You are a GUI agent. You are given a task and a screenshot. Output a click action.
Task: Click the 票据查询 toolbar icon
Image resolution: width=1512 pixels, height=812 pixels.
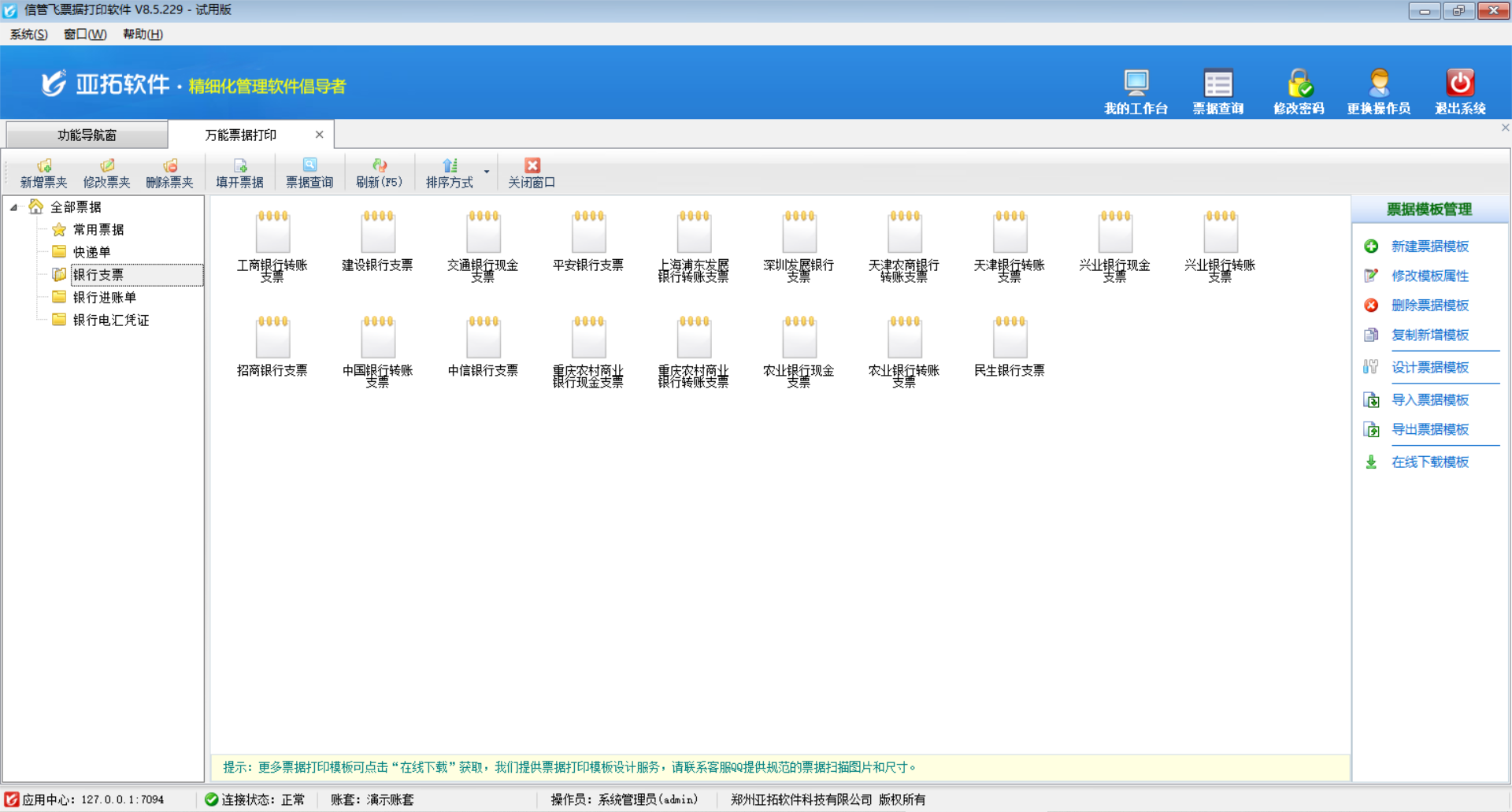click(x=309, y=166)
